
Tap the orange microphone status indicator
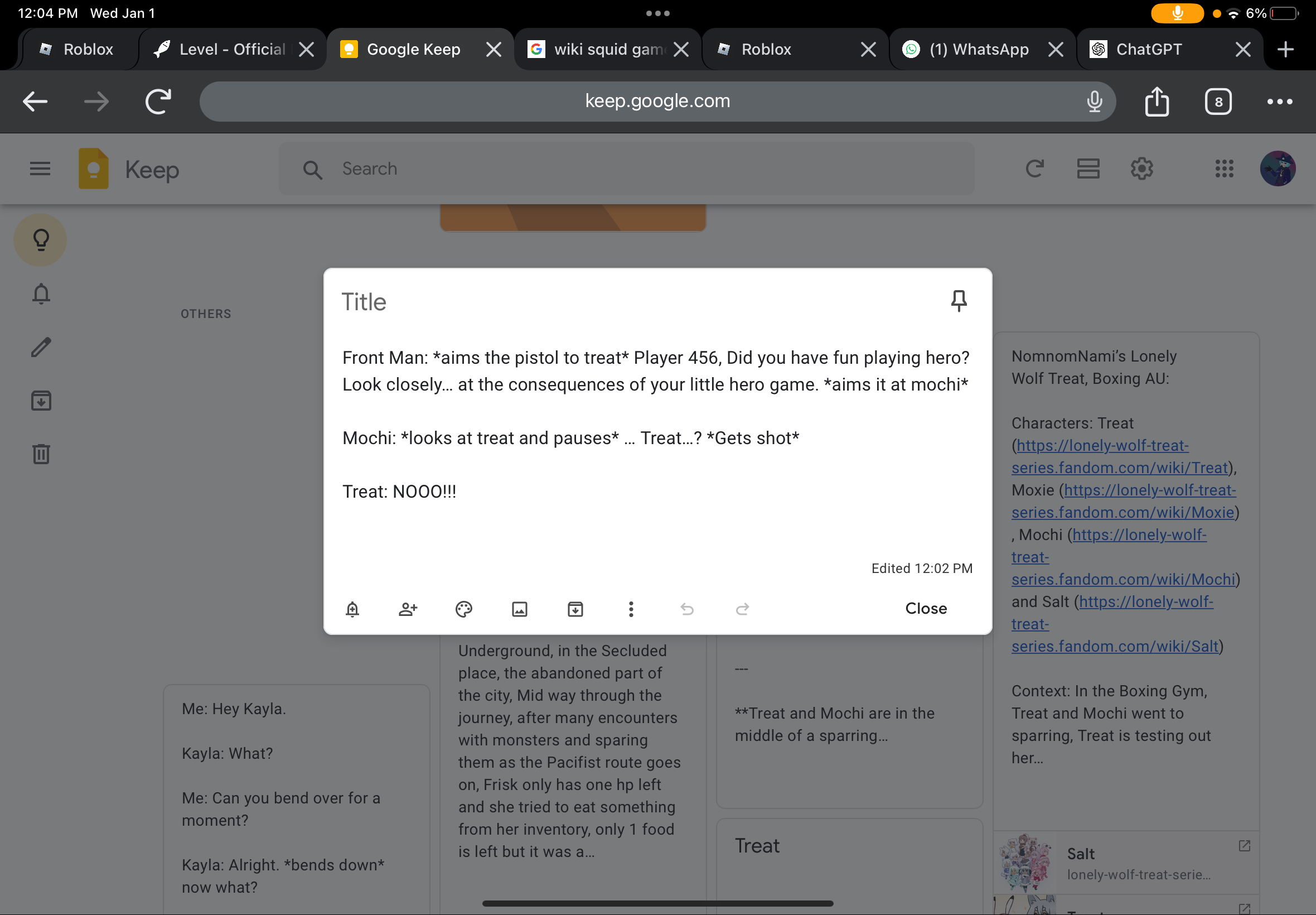point(1177,13)
